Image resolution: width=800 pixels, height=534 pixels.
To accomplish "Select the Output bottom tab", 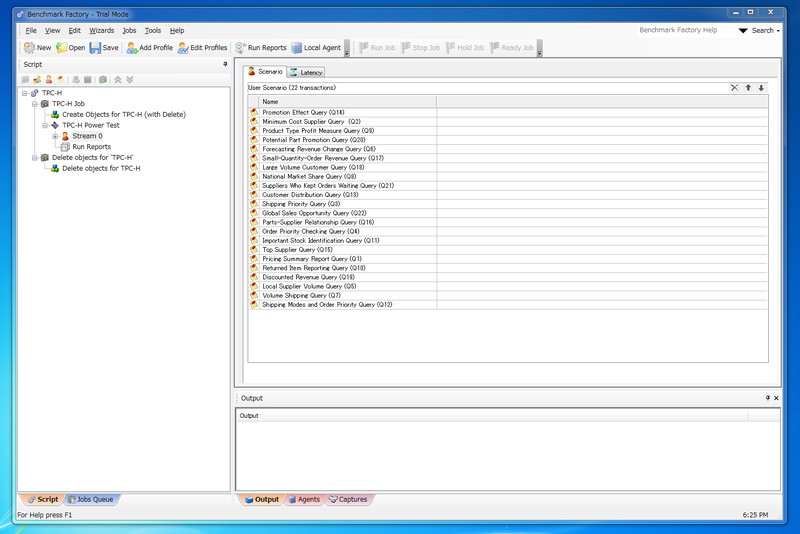I will [x=261, y=499].
